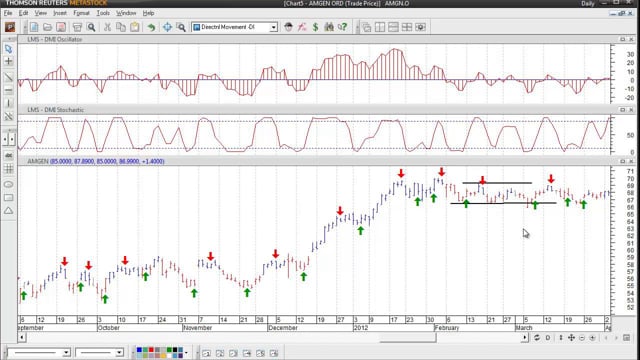The height and width of the screenshot is (360, 640).
Task: Select the horizontal line tool
Action: pyautogui.click(x=8, y=90)
